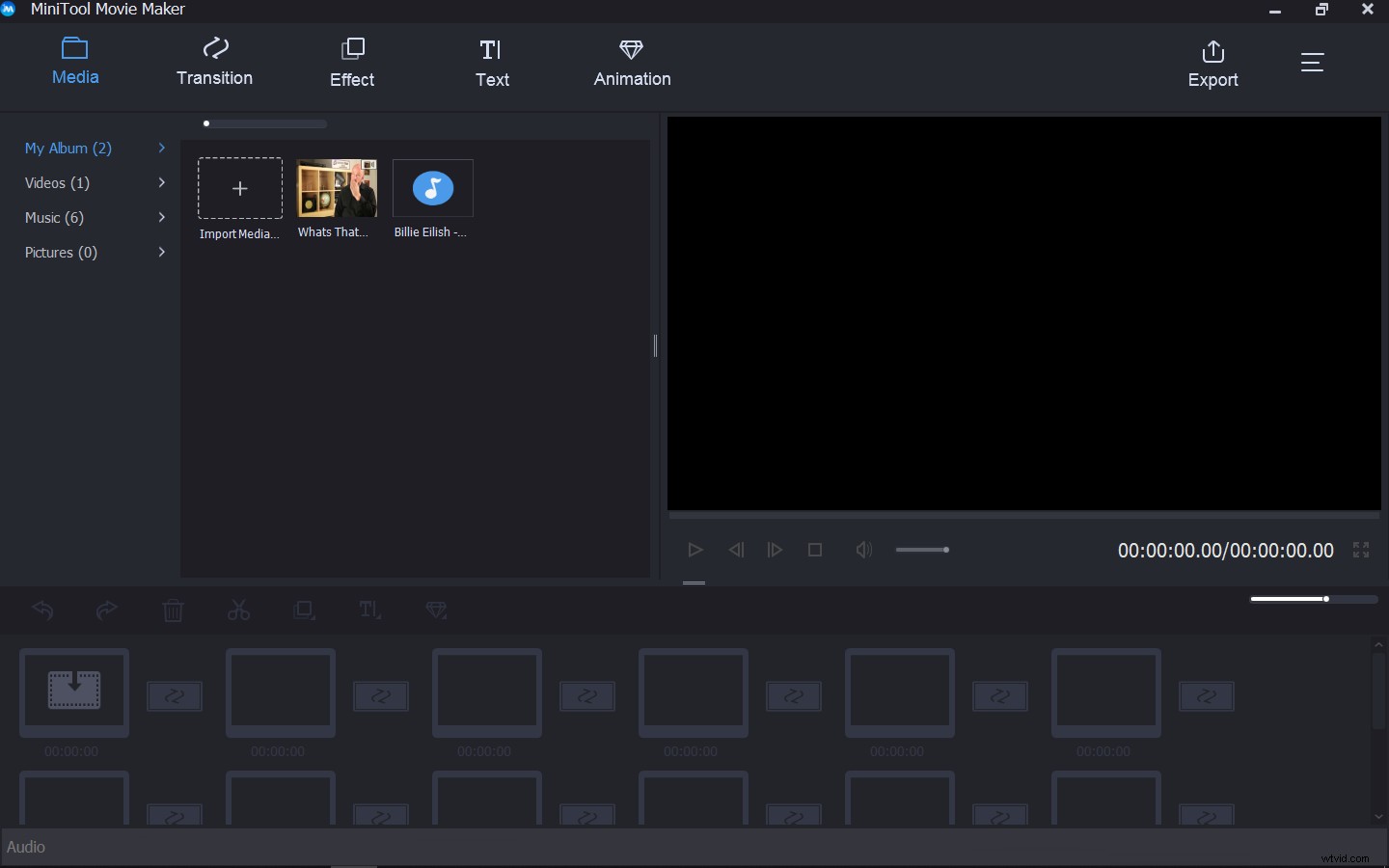Open the effect diamond icon above timeline
The height and width of the screenshot is (868, 1389).
pos(436,610)
